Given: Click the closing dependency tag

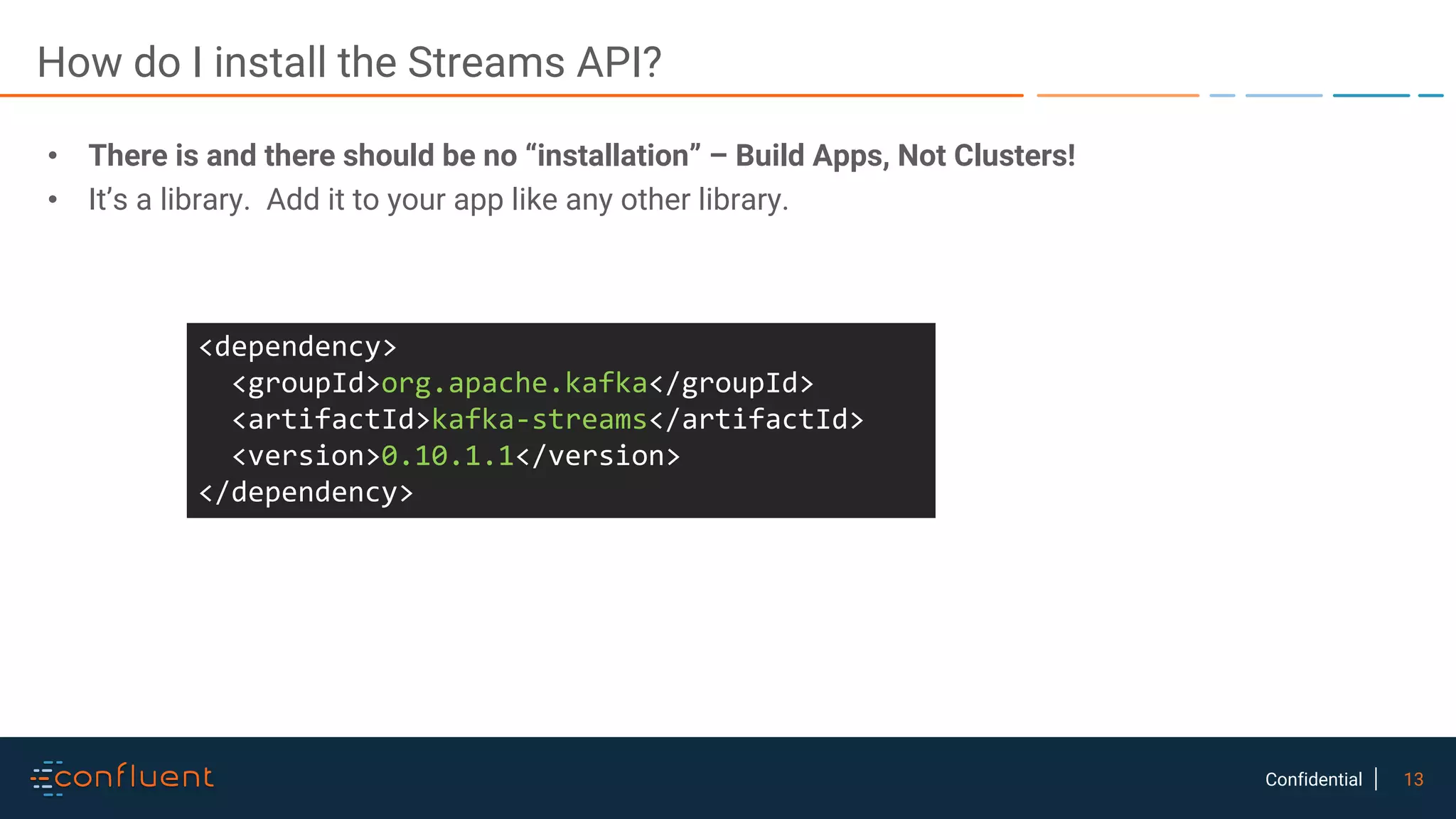Looking at the screenshot, I should [x=306, y=492].
